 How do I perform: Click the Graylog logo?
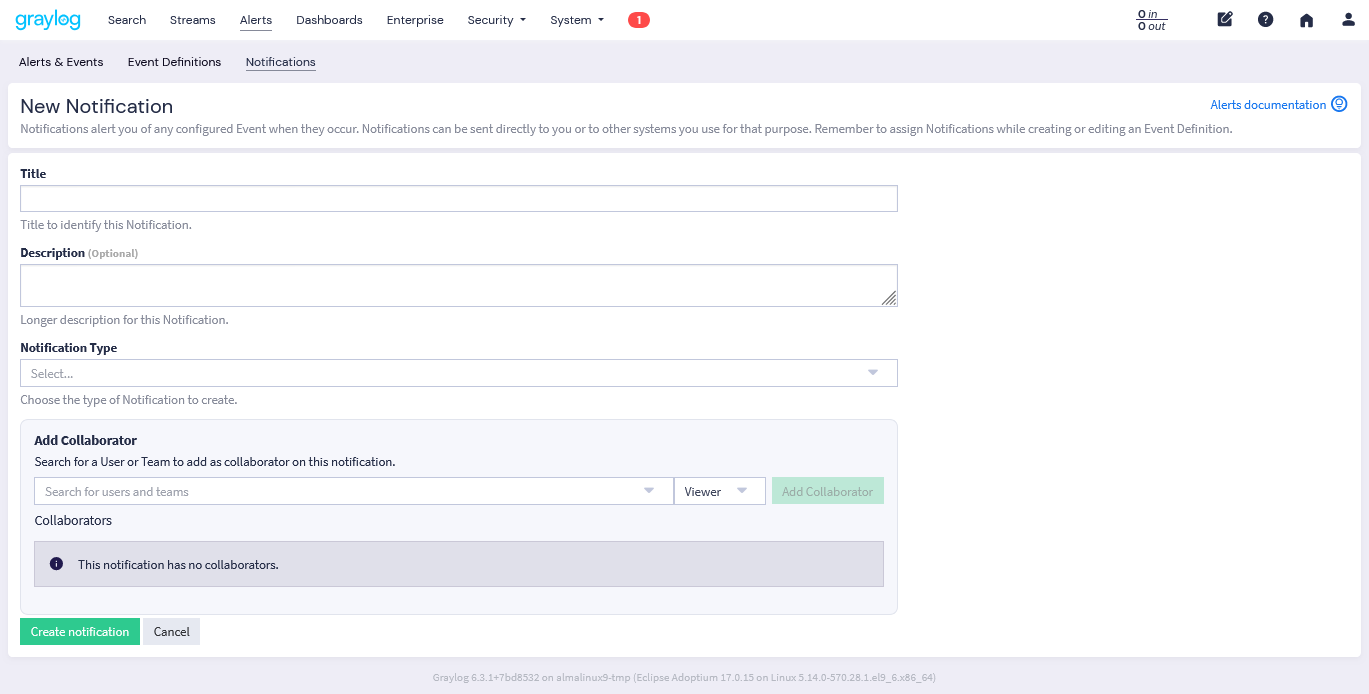pyautogui.click(x=48, y=20)
